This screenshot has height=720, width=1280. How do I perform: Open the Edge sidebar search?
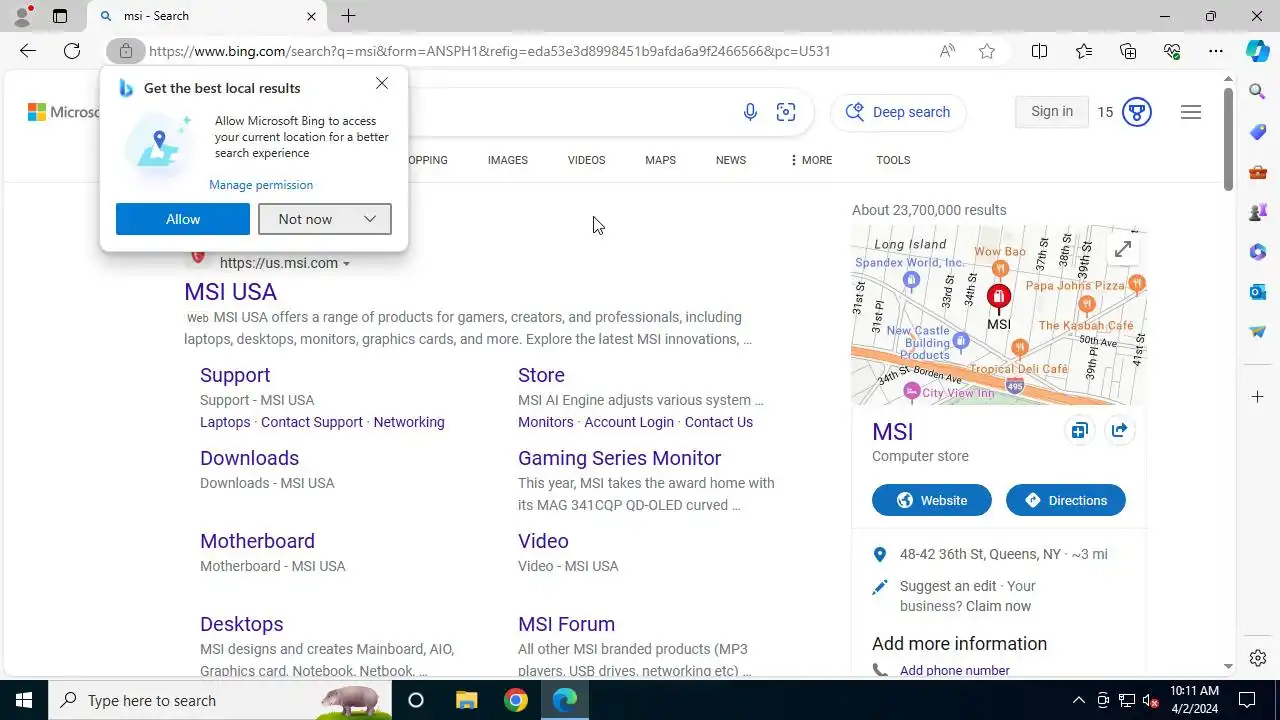pyautogui.click(x=1258, y=92)
